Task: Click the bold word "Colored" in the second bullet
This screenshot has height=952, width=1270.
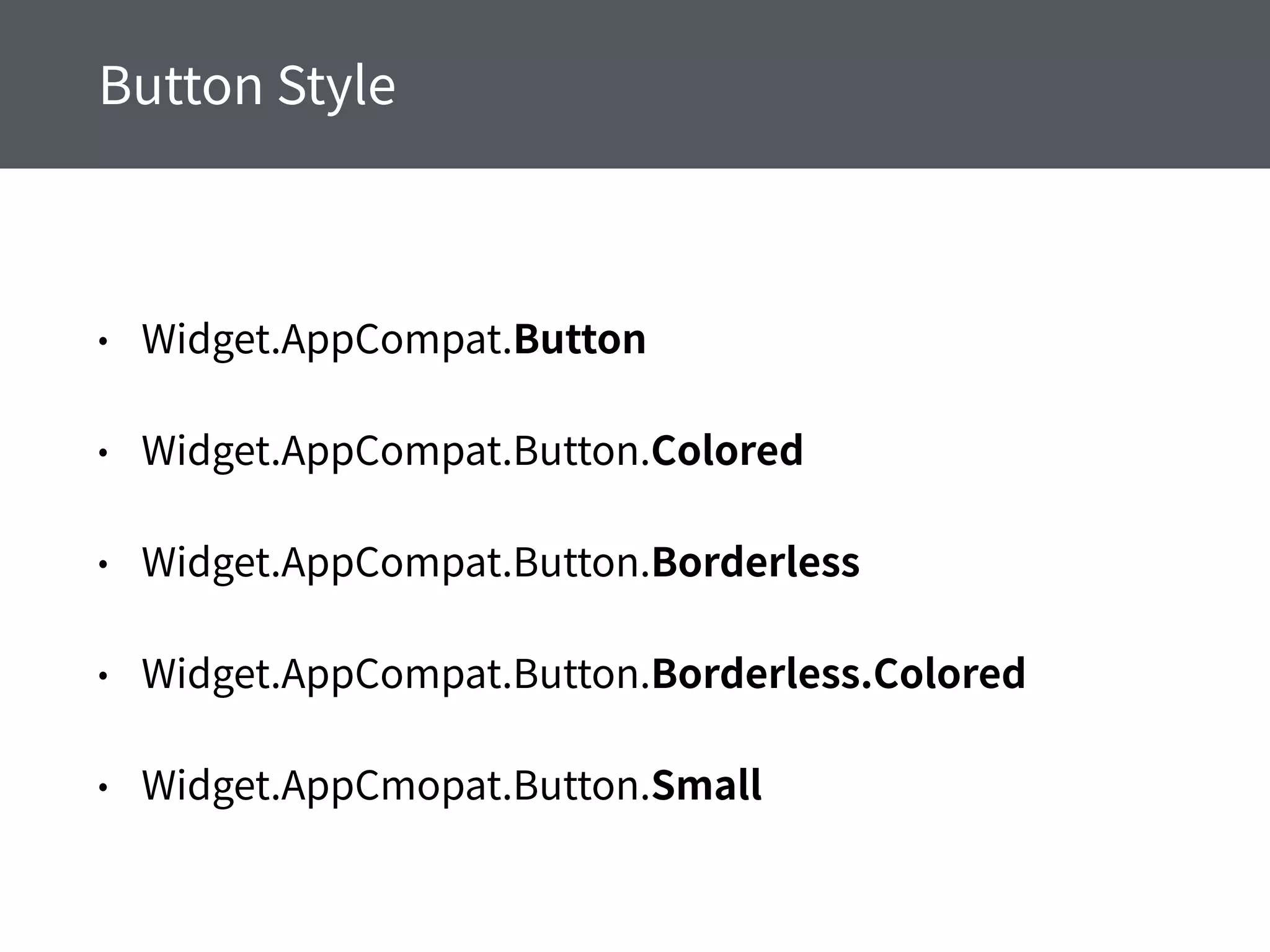Action: 727,450
